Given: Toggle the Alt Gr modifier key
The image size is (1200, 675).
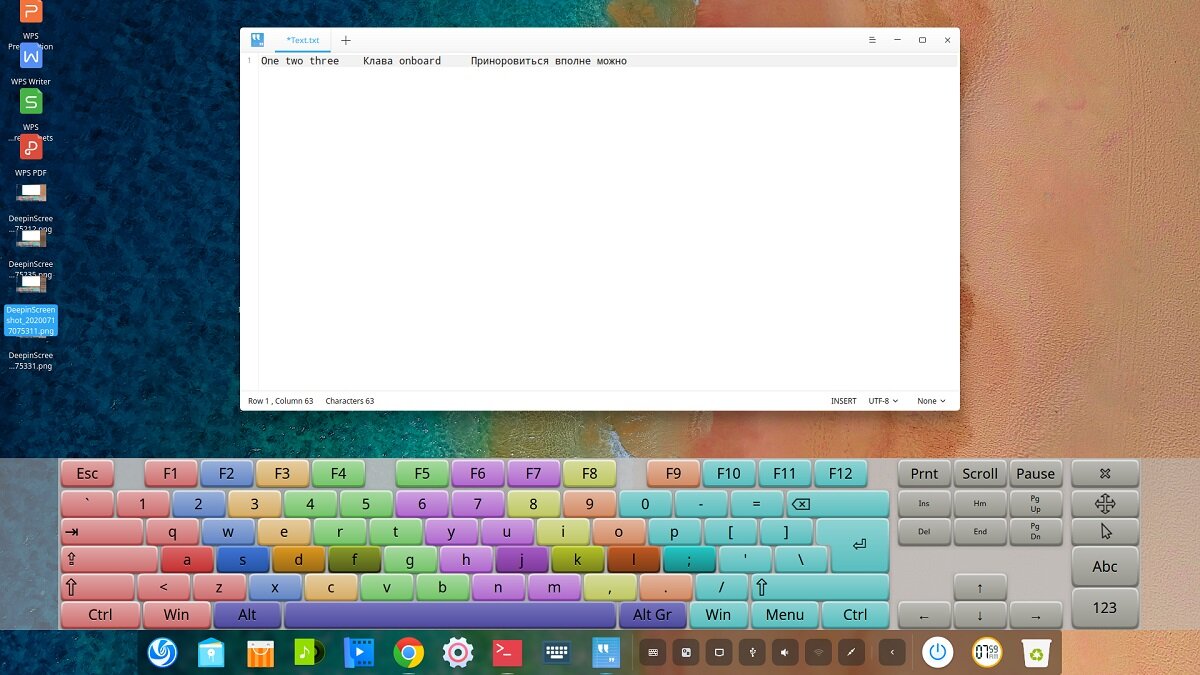Looking at the screenshot, I should coord(652,615).
